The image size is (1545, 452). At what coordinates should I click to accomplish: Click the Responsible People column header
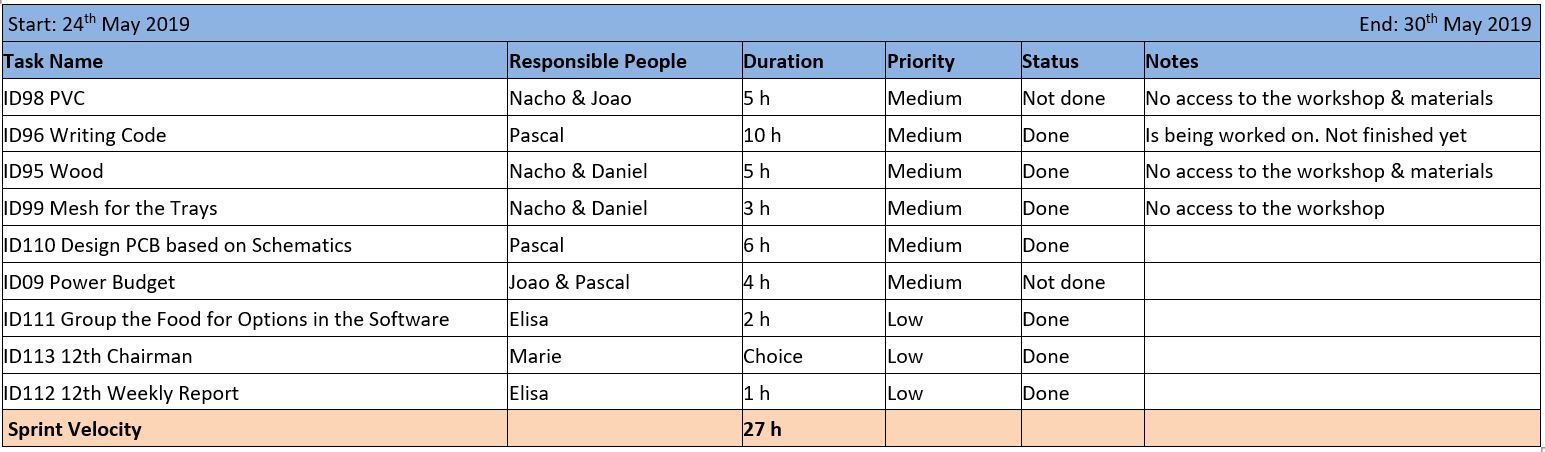[624, 61]
